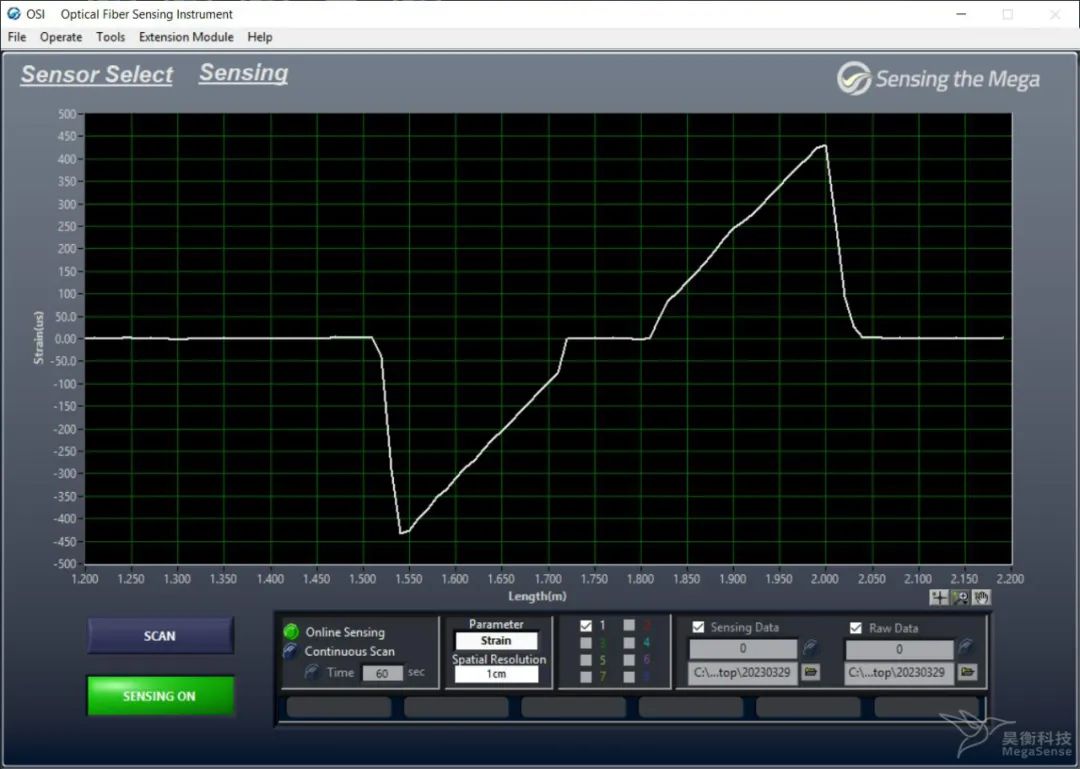This screenshot has height=769, width=1080.
Task: Check channel 7 checkbox
Action: click(x=585, y=677)
